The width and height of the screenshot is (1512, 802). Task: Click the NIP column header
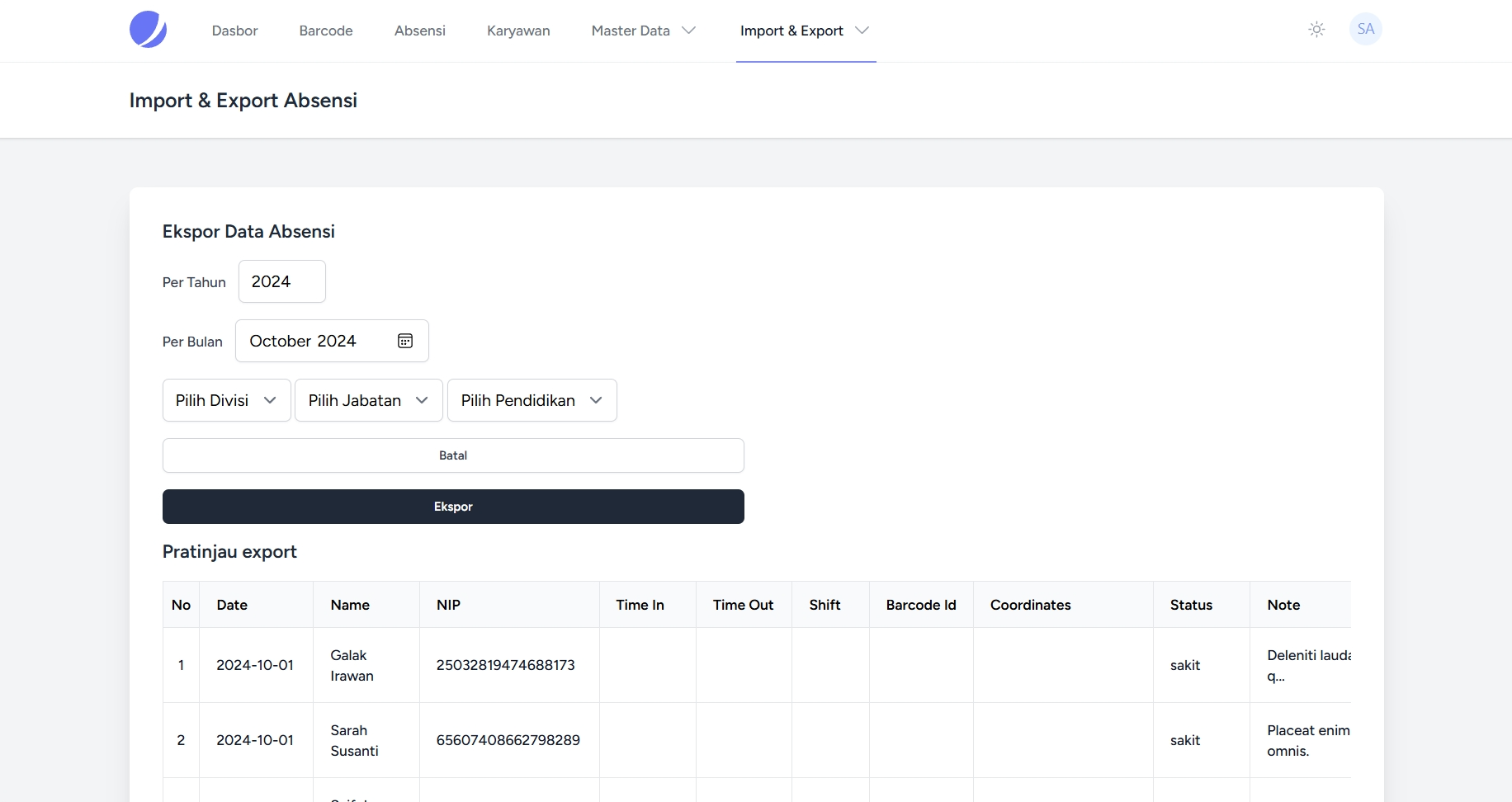[448, 605]
